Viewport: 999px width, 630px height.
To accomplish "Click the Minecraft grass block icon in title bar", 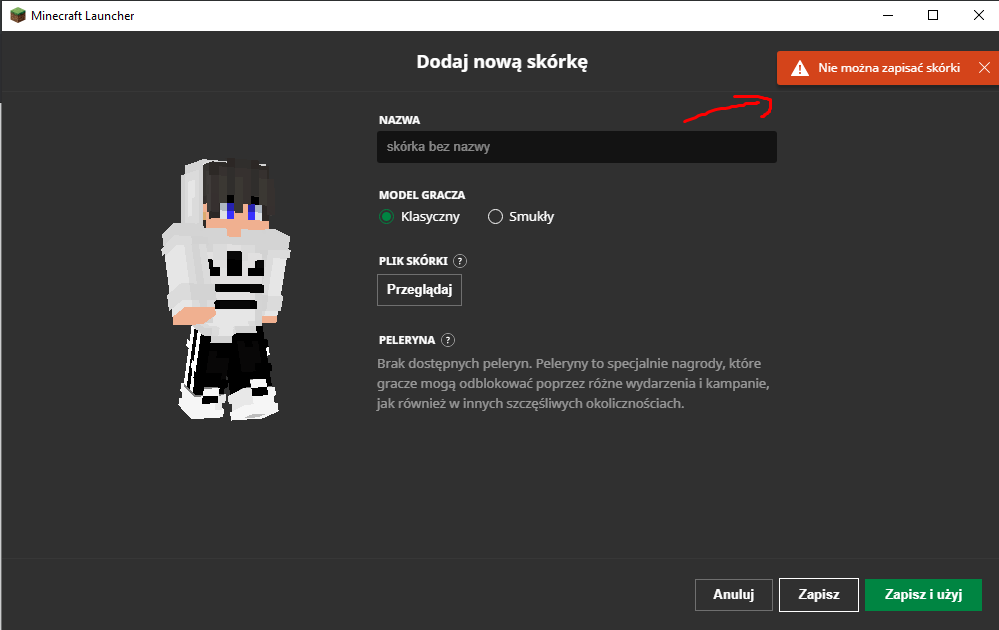I will coord(18,15).
